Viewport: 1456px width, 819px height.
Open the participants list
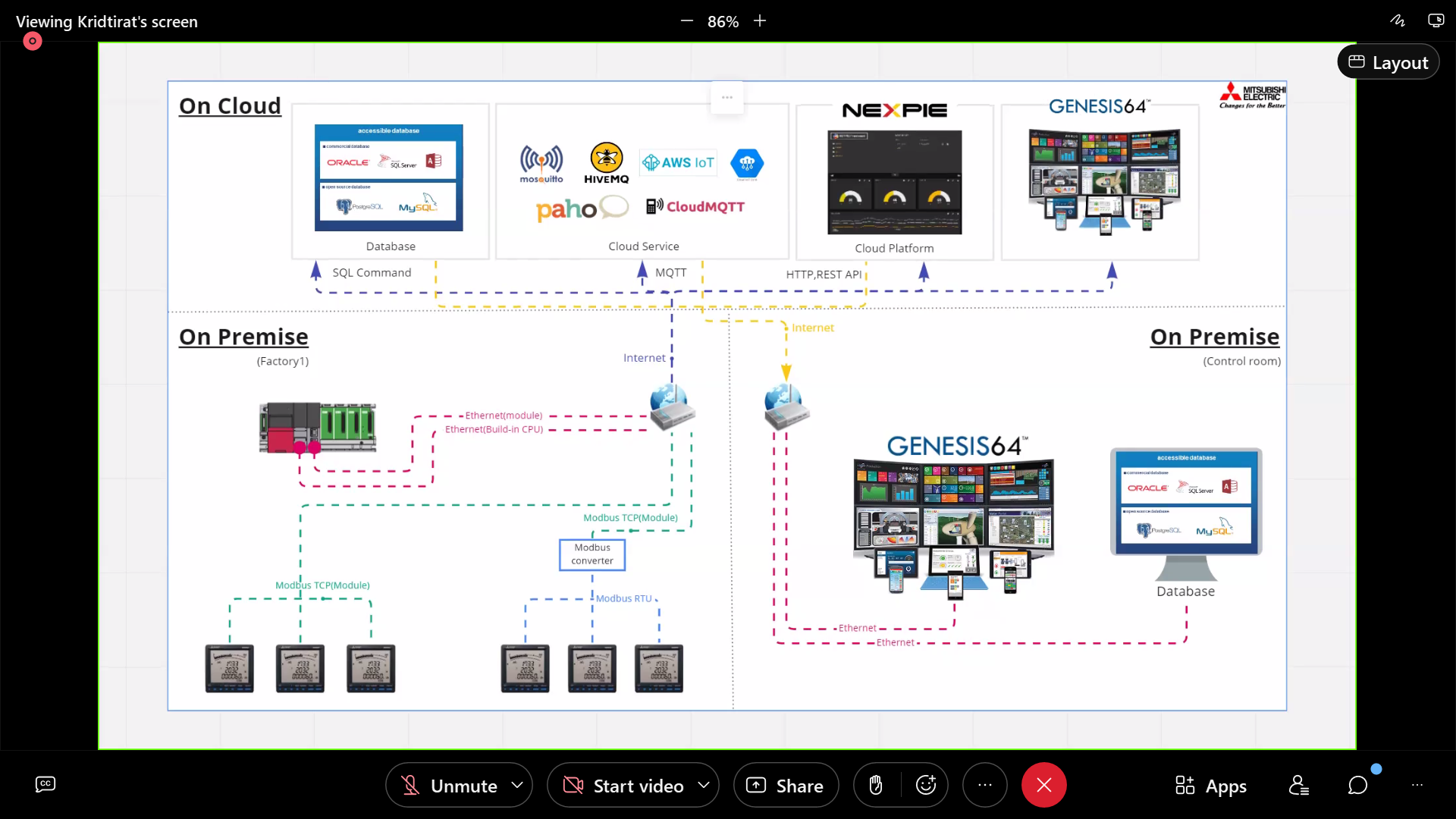click(1299, 786)
